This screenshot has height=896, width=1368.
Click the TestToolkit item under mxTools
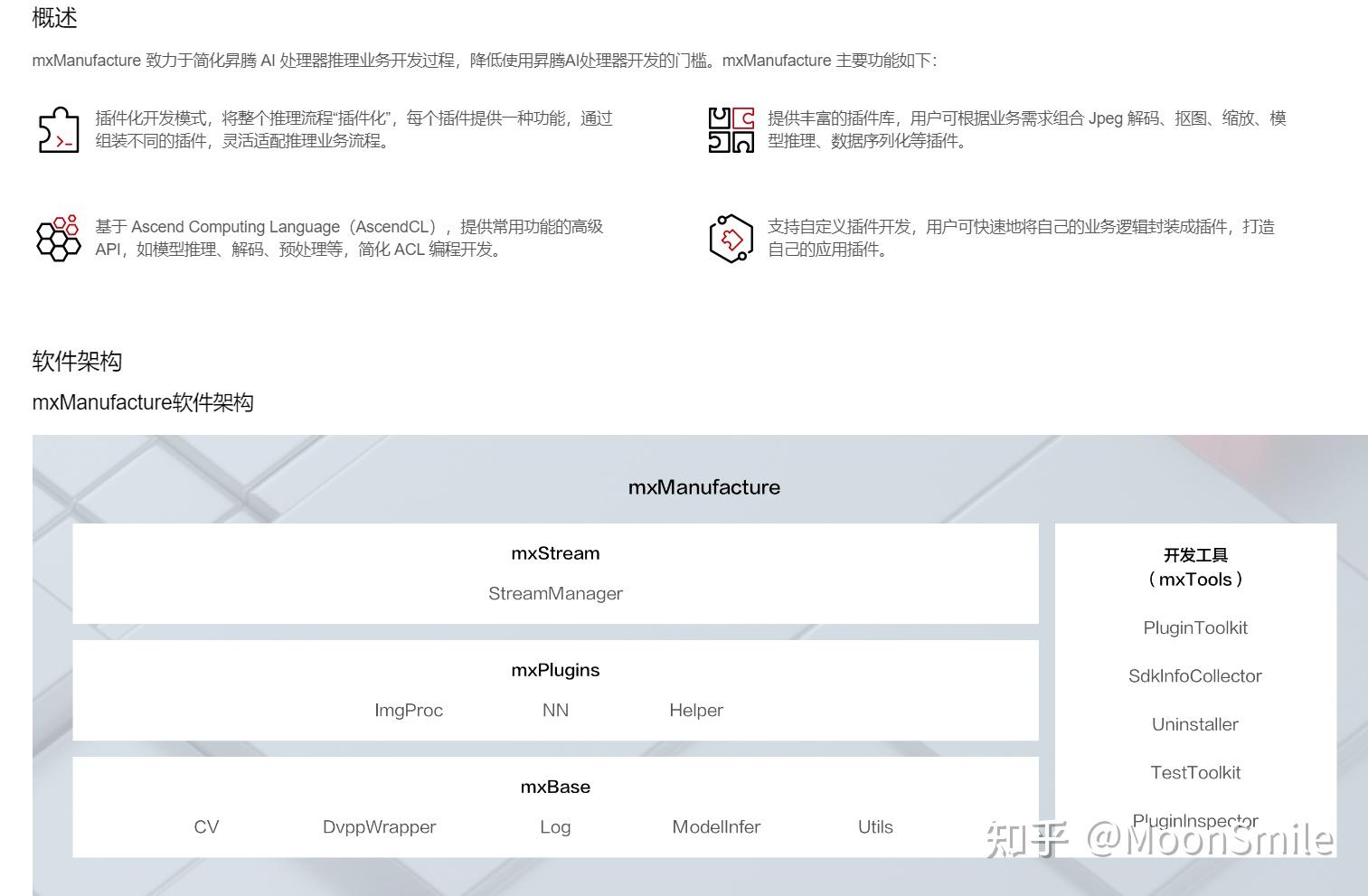[1195, 772]
